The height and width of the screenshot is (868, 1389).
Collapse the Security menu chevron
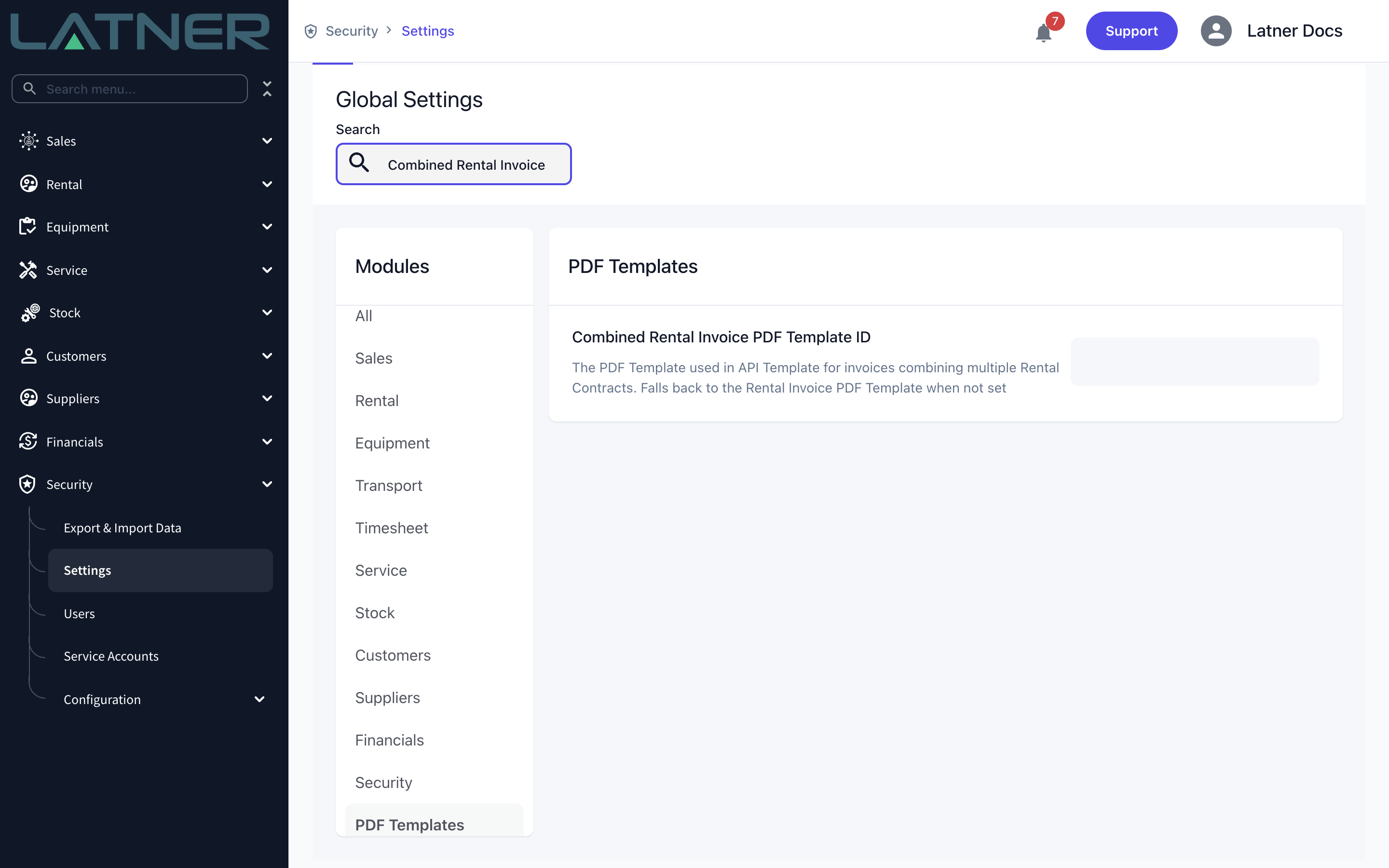click(x=267, y=485)
